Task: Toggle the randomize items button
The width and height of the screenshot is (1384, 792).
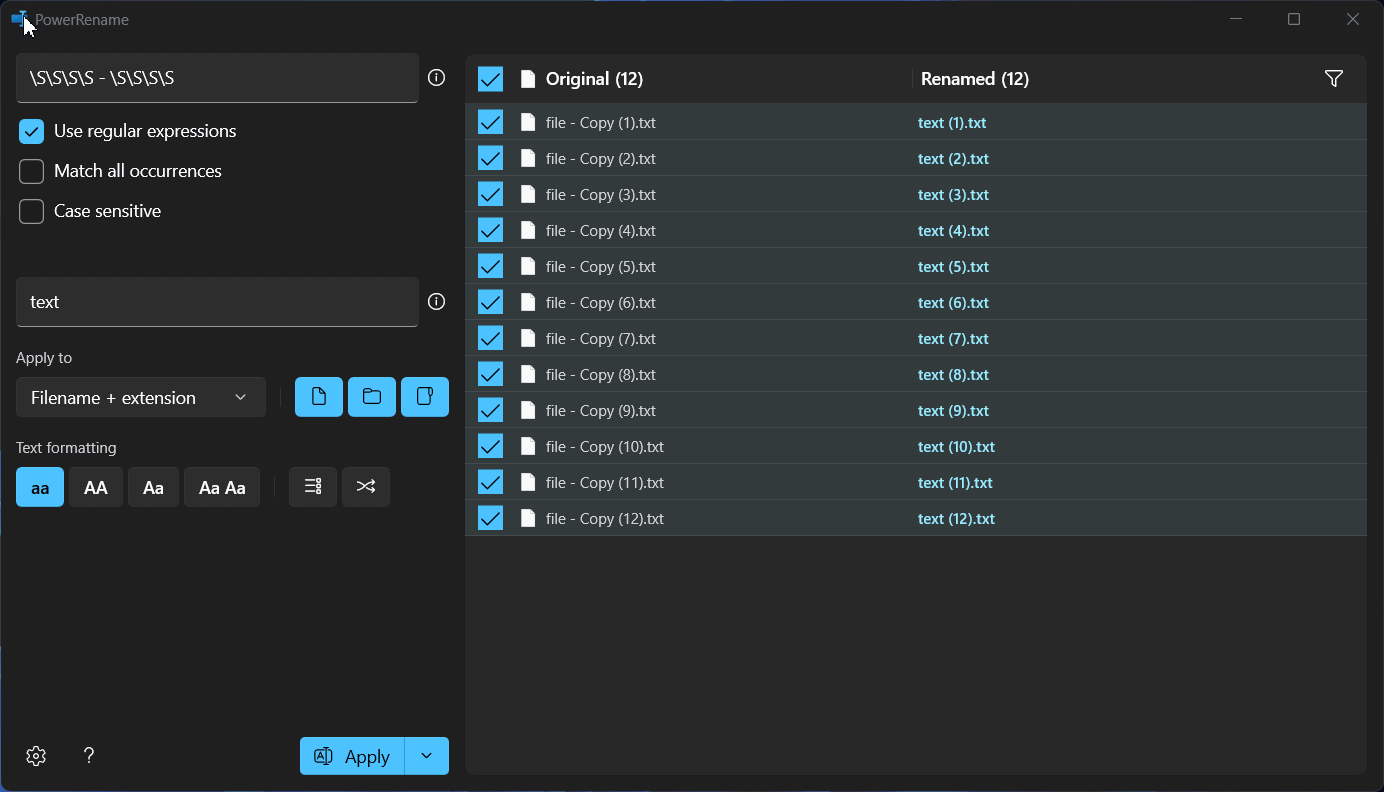Action: [366, 487]
